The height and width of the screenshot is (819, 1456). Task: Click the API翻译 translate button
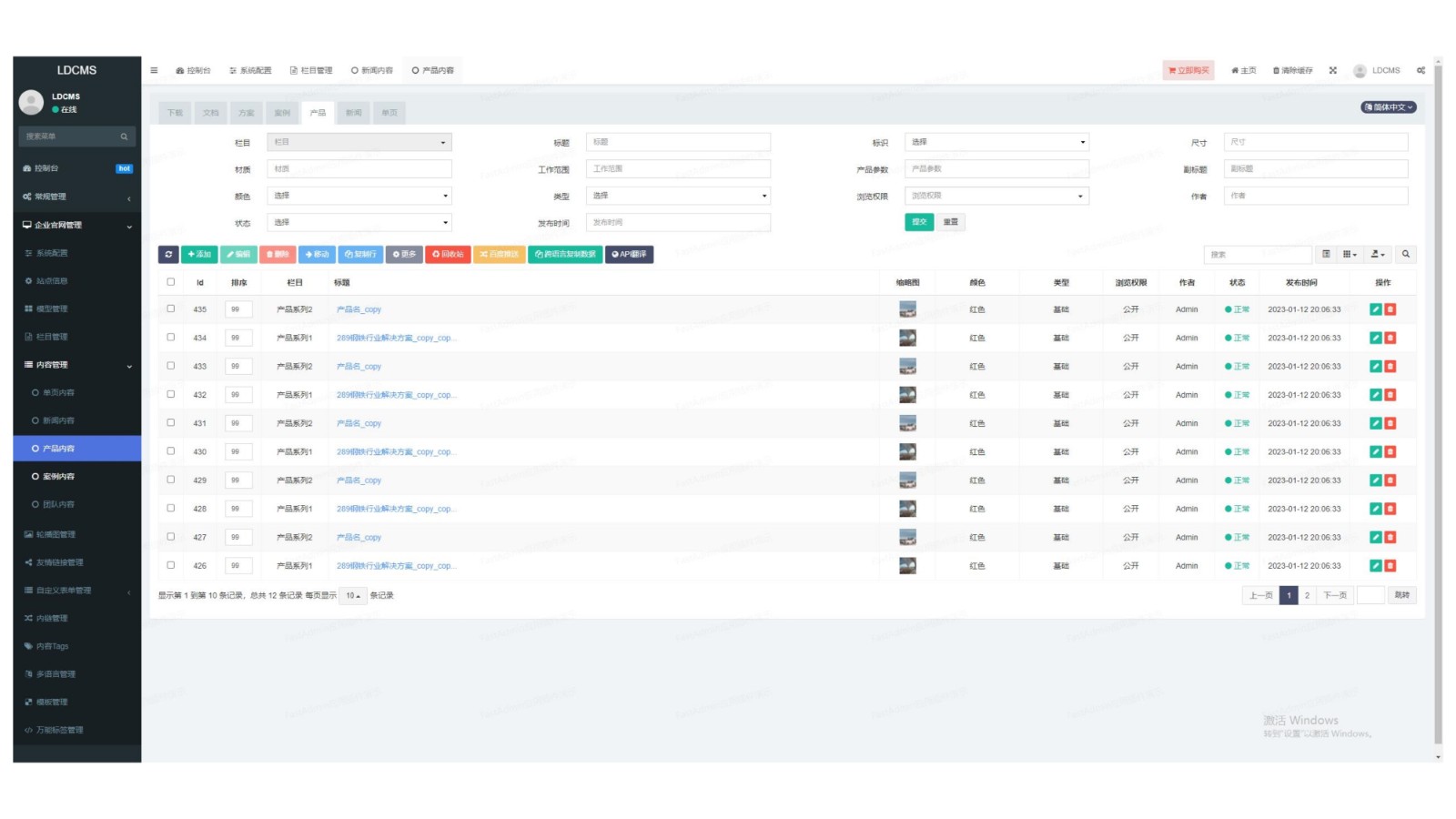pos(629,255)
